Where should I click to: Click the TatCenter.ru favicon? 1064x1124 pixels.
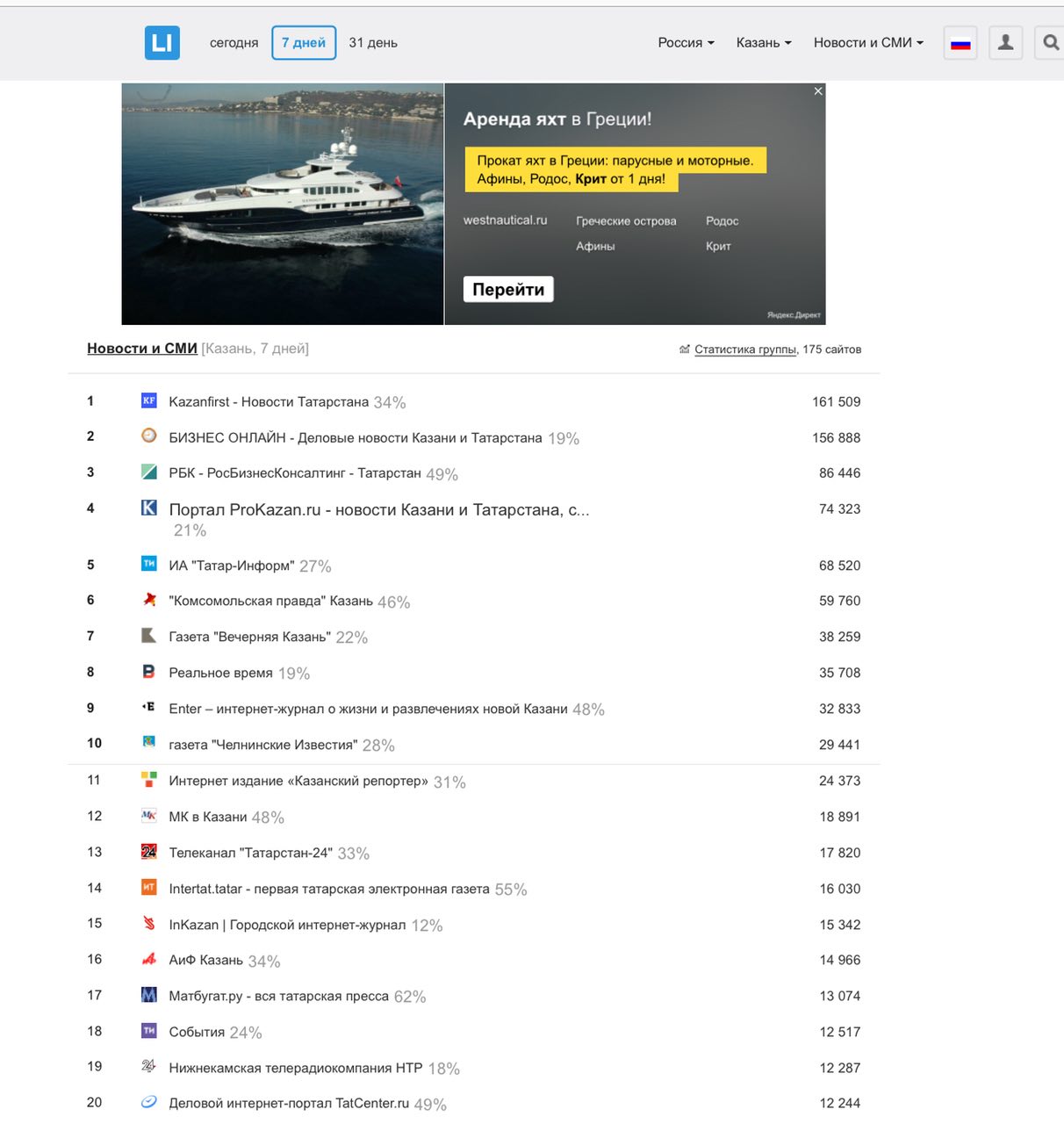[149, 1102]
